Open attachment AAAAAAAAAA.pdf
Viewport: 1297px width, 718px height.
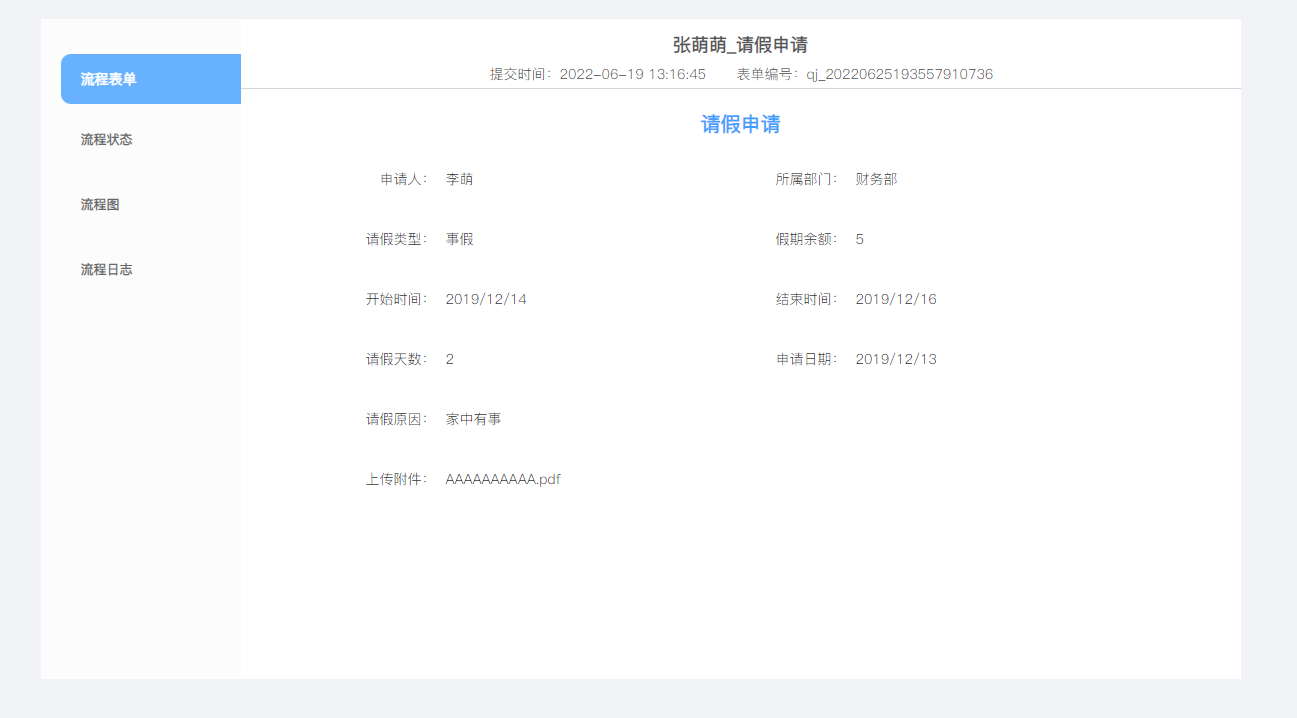[503, 479]
